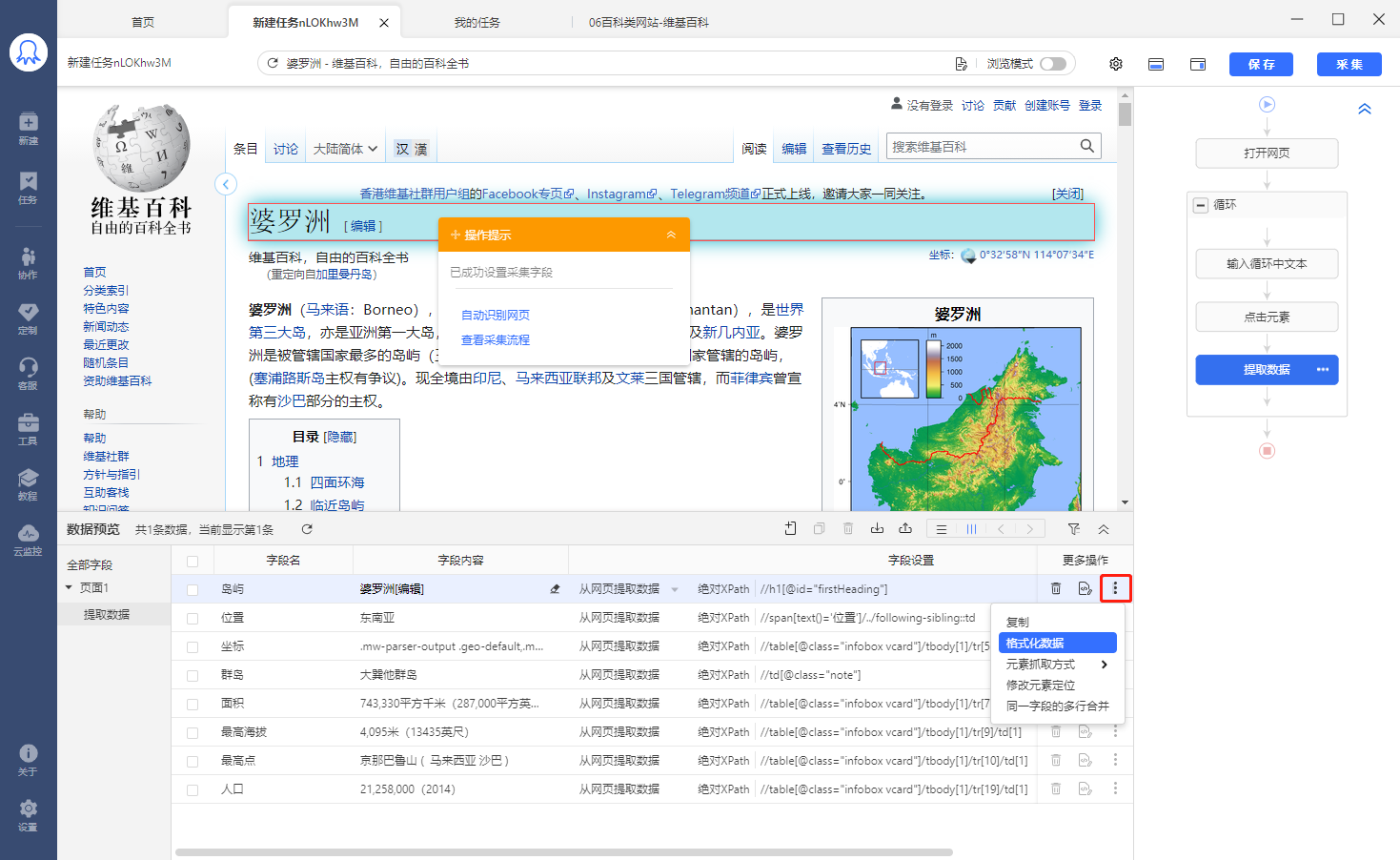1400x860 pixels.
Task: Switch to 06百科类网站-维基百科 tab
Action: 649,22
